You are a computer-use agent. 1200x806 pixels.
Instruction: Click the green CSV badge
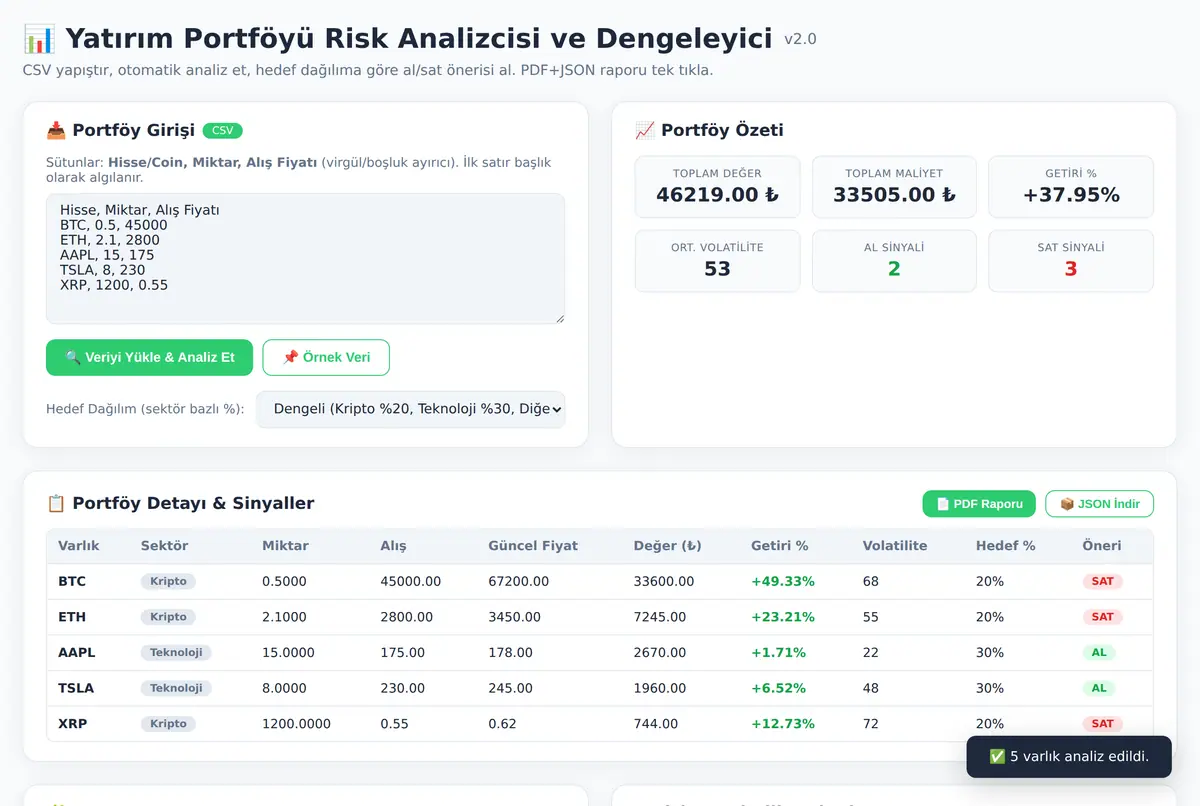point(222,130)
